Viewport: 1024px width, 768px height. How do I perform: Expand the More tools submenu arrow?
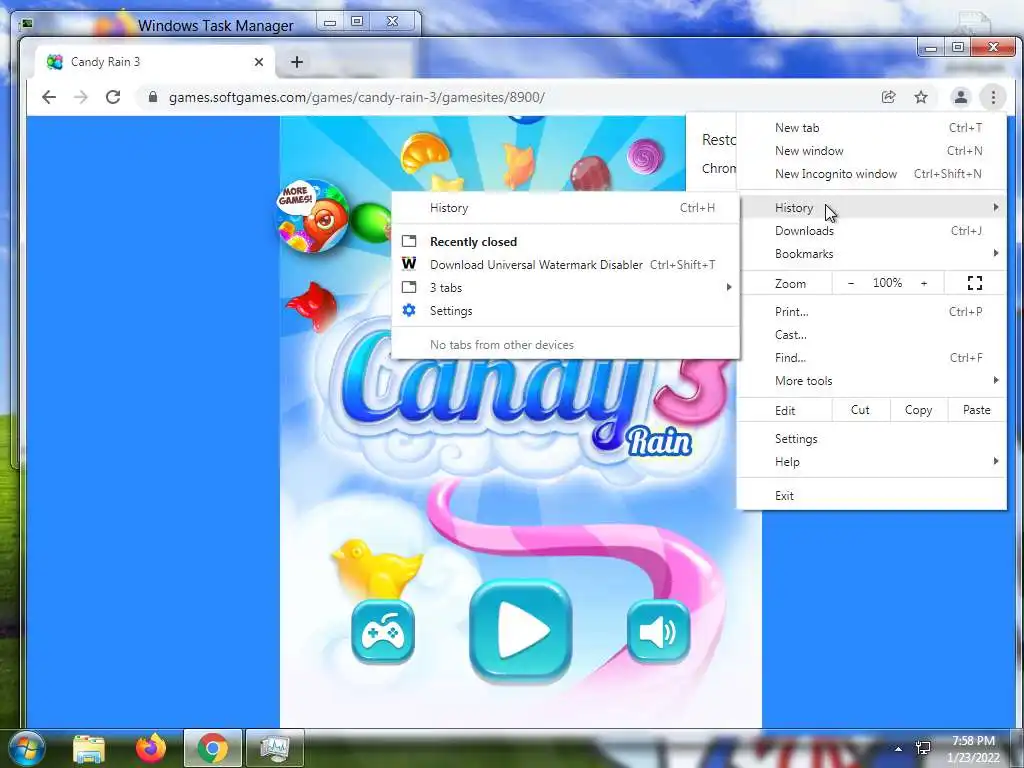pos(995,380)
